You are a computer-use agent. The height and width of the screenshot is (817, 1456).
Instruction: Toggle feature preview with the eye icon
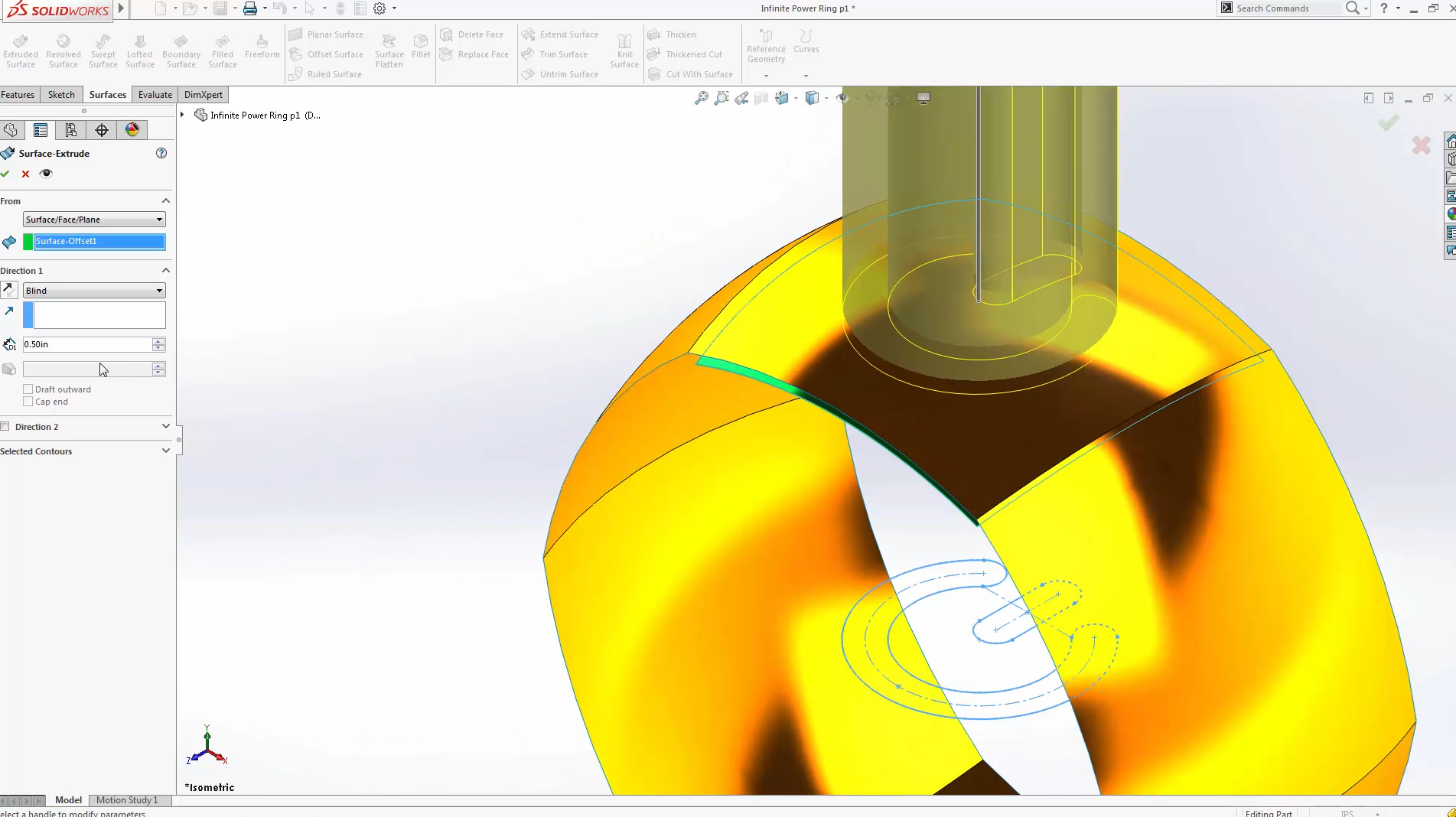click(46, 174)
